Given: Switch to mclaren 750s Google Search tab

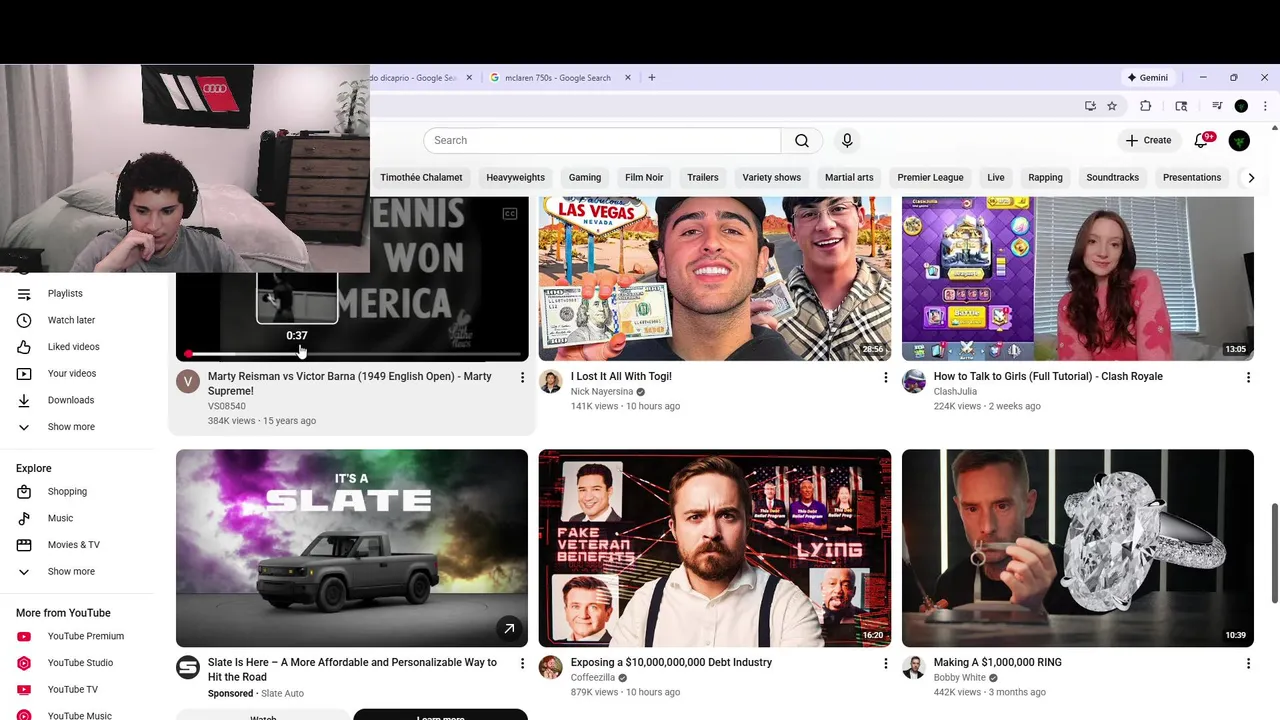Looking at the screenshot, I should pyautogui.click(x=558, y=77).
